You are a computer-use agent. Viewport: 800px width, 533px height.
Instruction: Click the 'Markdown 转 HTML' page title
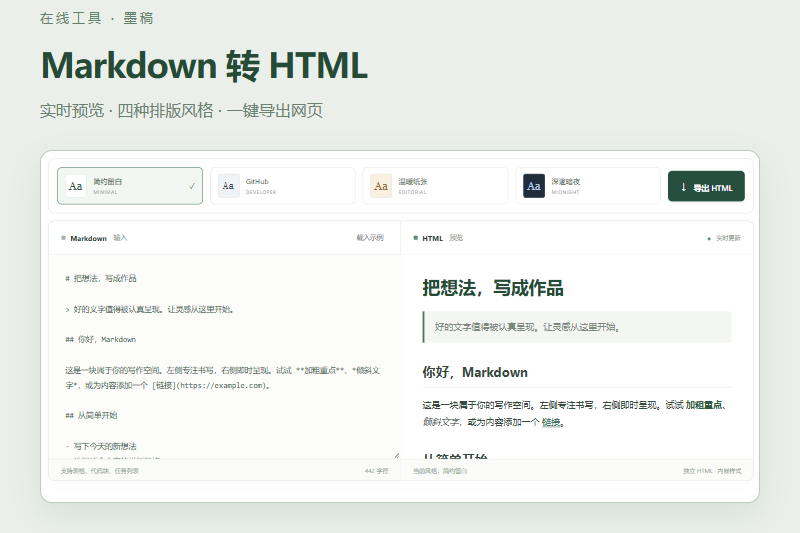click(204, 66)
